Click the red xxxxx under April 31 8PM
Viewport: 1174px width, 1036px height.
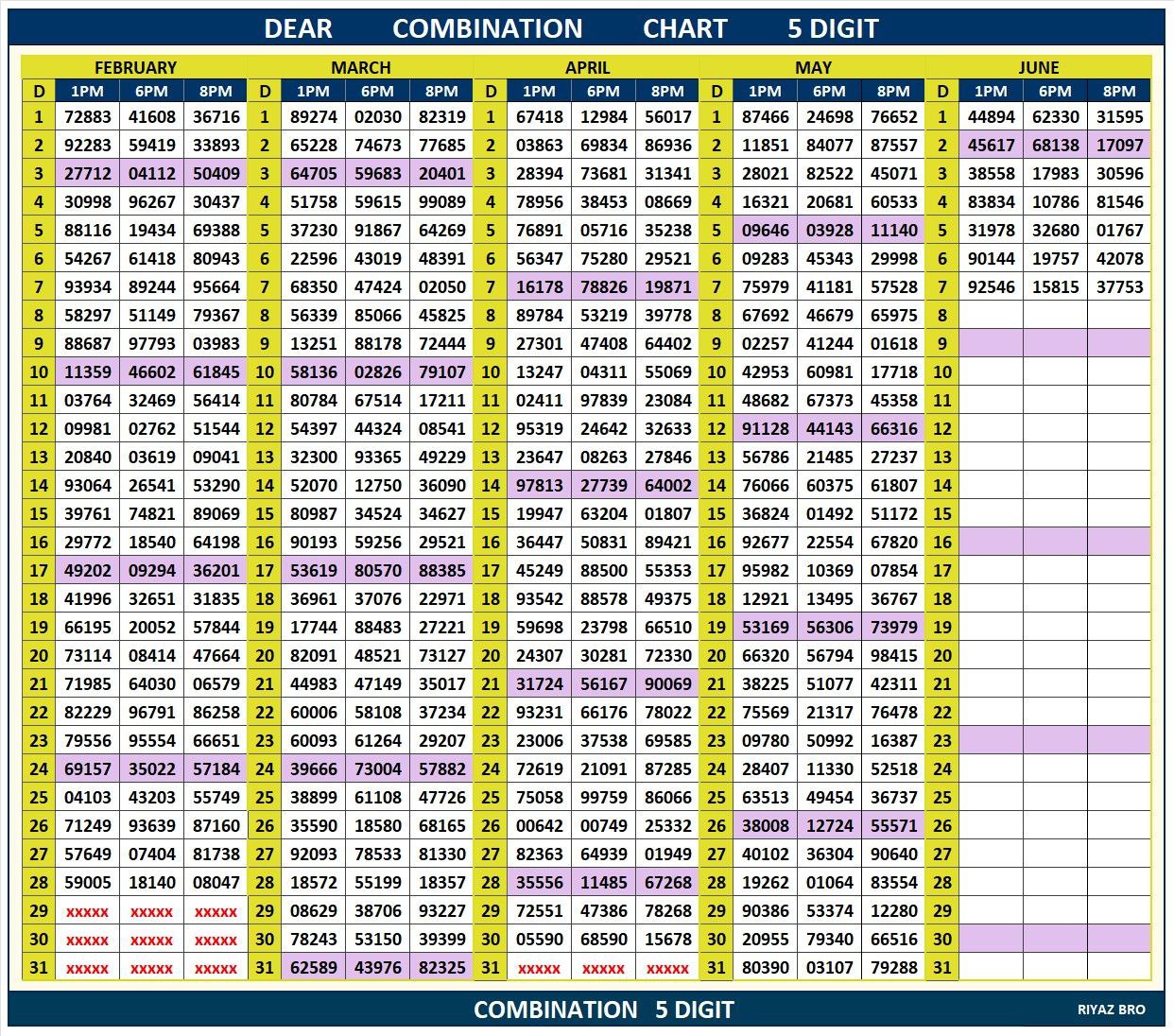[x=667, y=969]
